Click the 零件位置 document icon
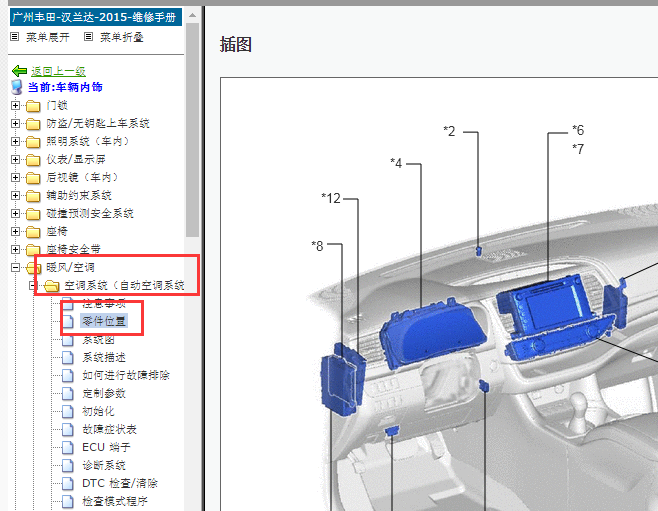Screen dimensions: 658x511 68,322
